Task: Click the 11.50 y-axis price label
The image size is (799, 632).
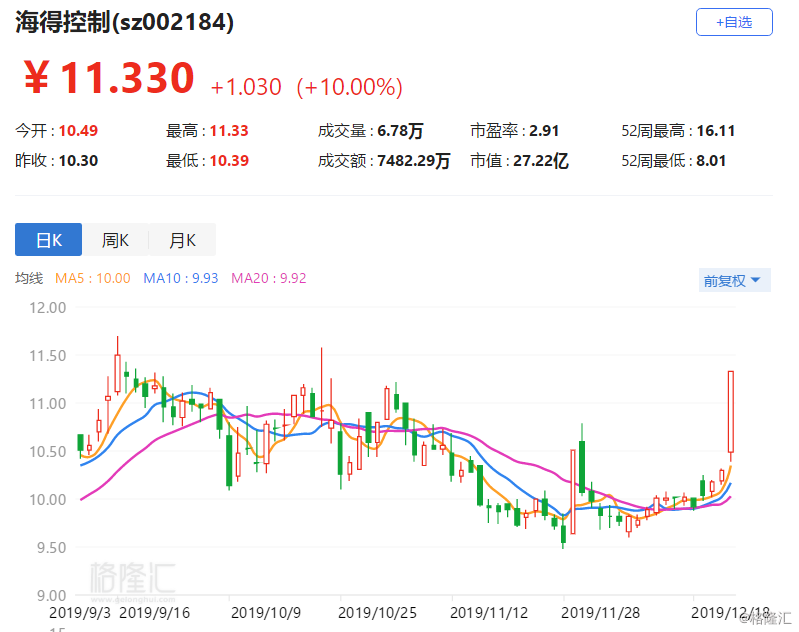Action: 47,356
